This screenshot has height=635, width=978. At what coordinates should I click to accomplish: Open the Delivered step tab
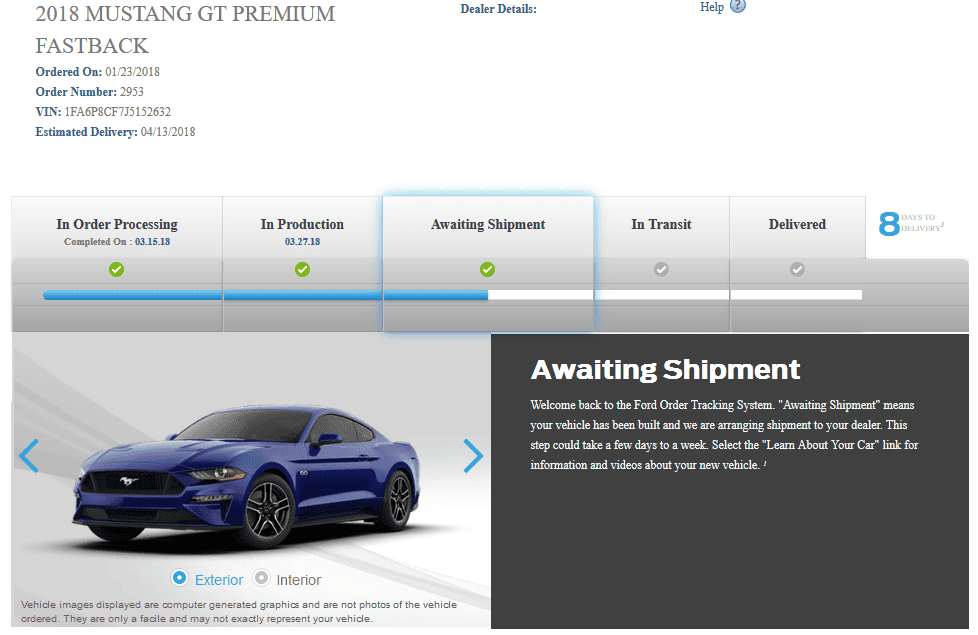click(x=798, y=228)
